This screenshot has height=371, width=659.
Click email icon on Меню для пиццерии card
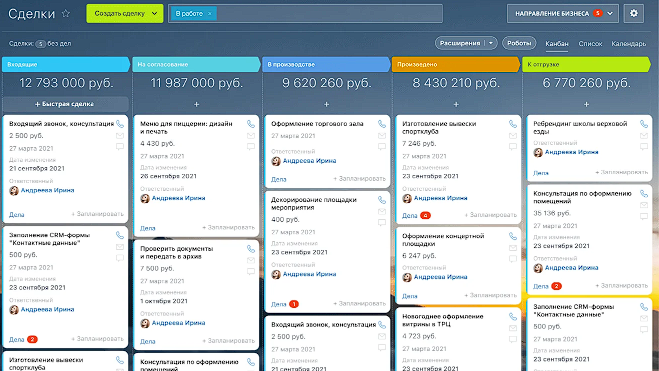pos(251,136)
